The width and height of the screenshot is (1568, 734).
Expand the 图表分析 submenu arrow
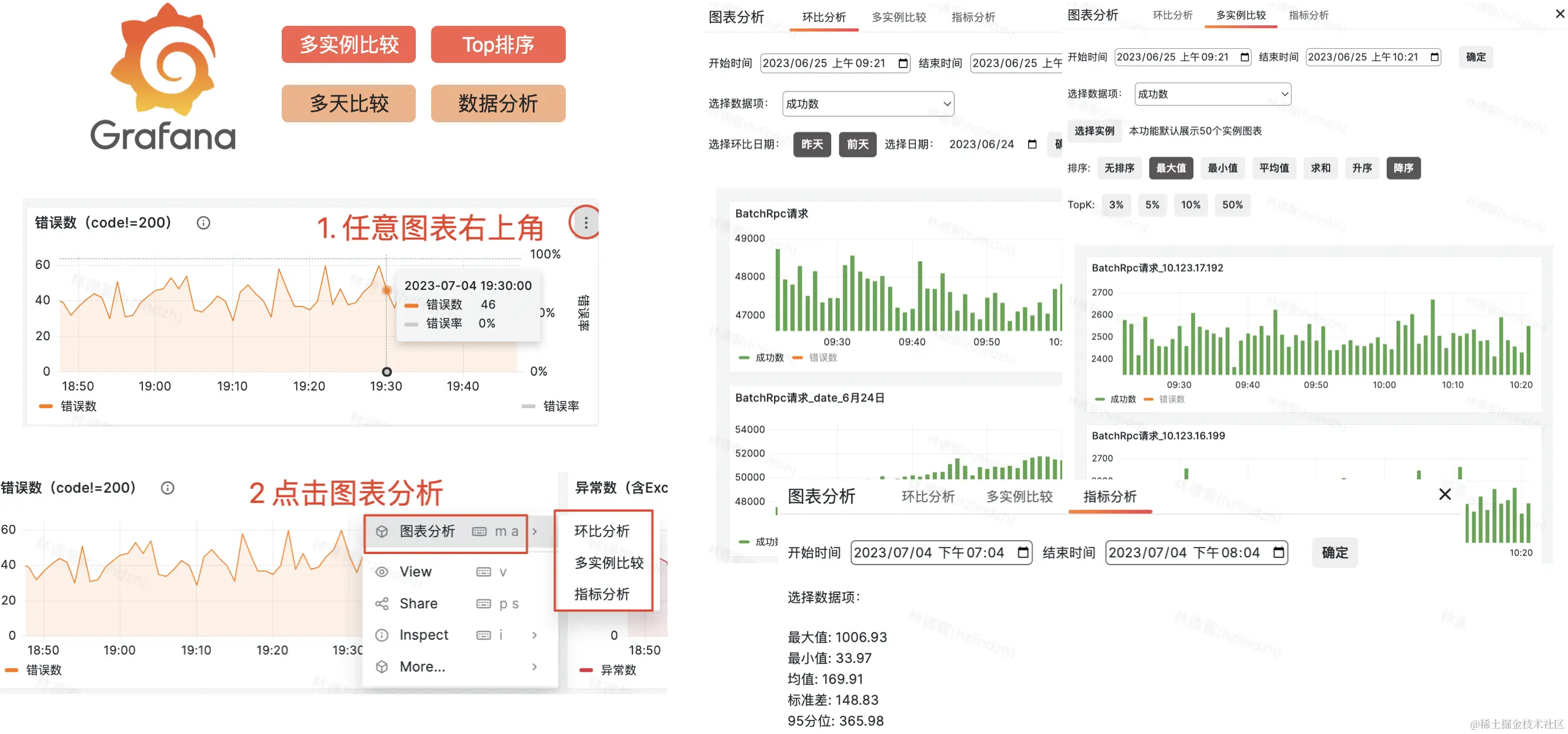point(535,531)
